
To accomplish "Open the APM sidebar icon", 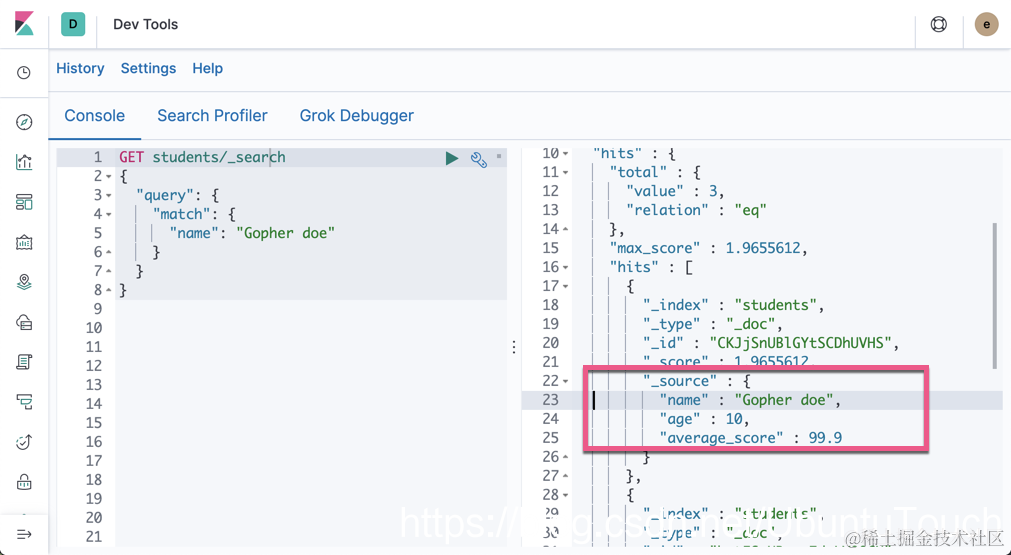I will [24, 402].
